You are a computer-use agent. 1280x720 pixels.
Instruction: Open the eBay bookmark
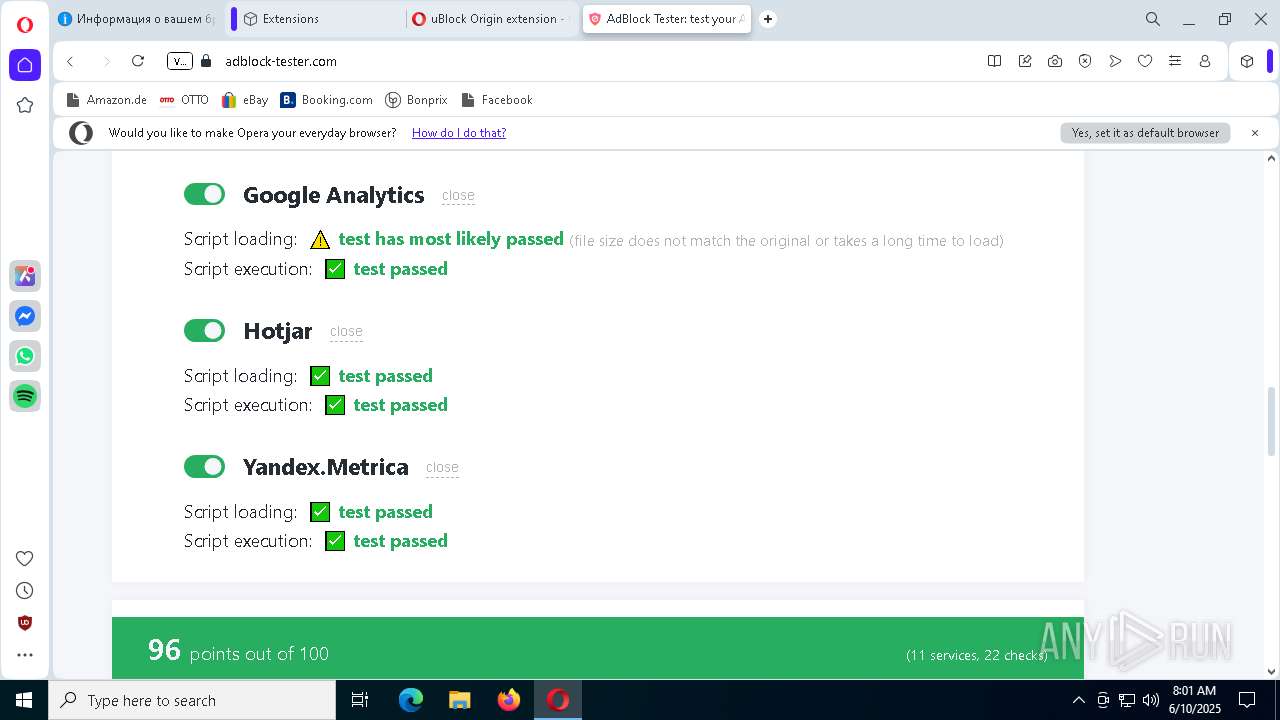245,100
